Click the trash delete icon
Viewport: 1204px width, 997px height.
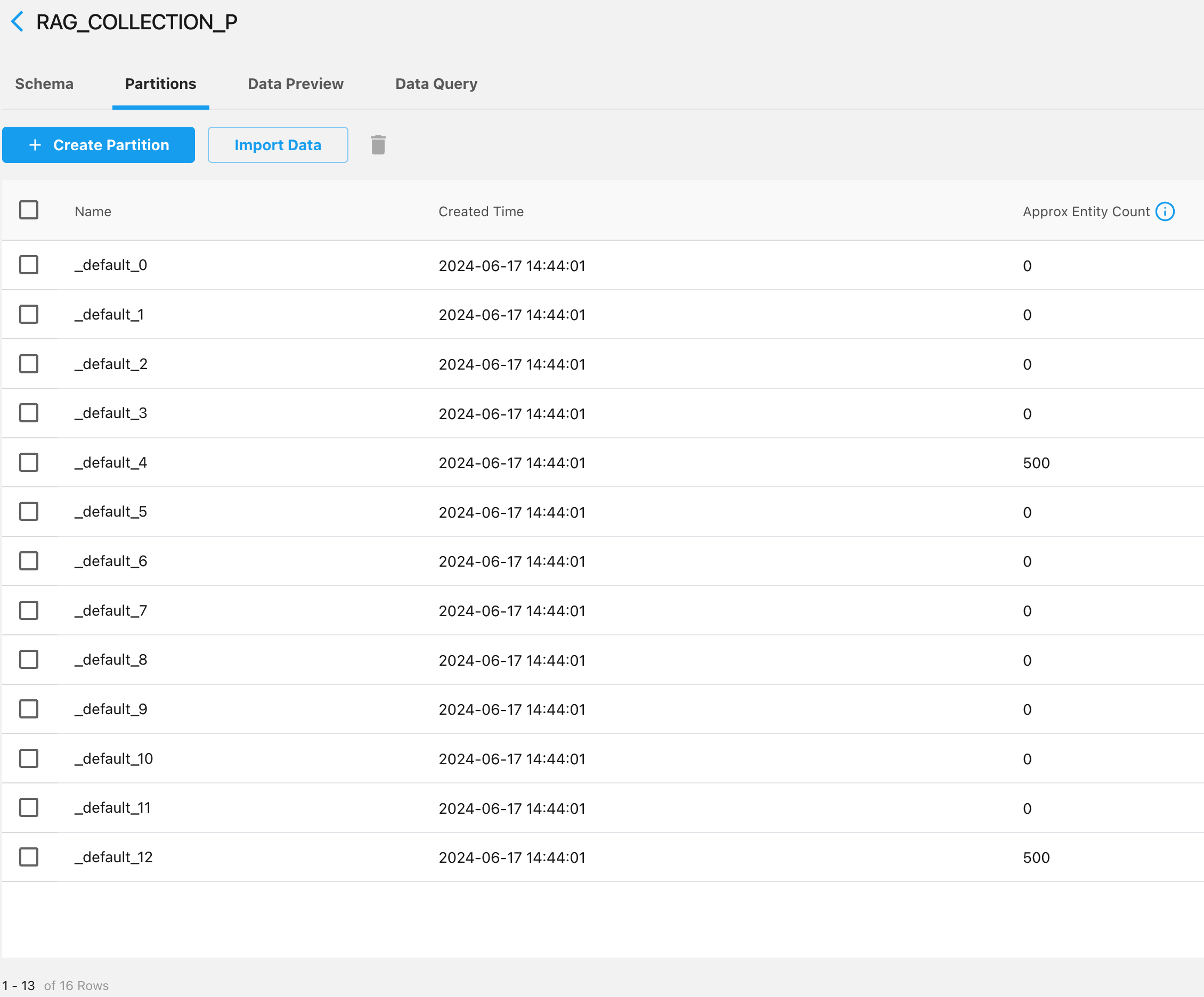click(378, 145)
